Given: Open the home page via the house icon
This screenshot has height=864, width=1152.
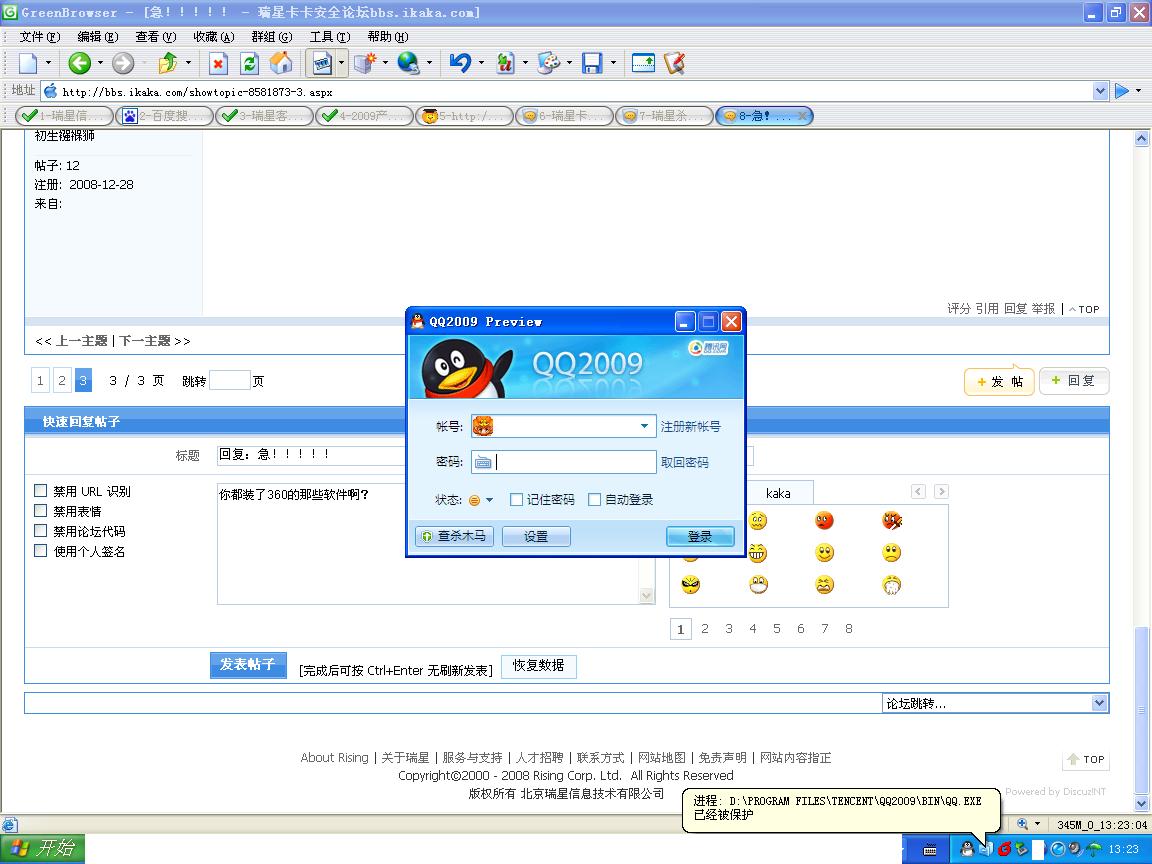Looking at the screenshot, I should (281, 64).
